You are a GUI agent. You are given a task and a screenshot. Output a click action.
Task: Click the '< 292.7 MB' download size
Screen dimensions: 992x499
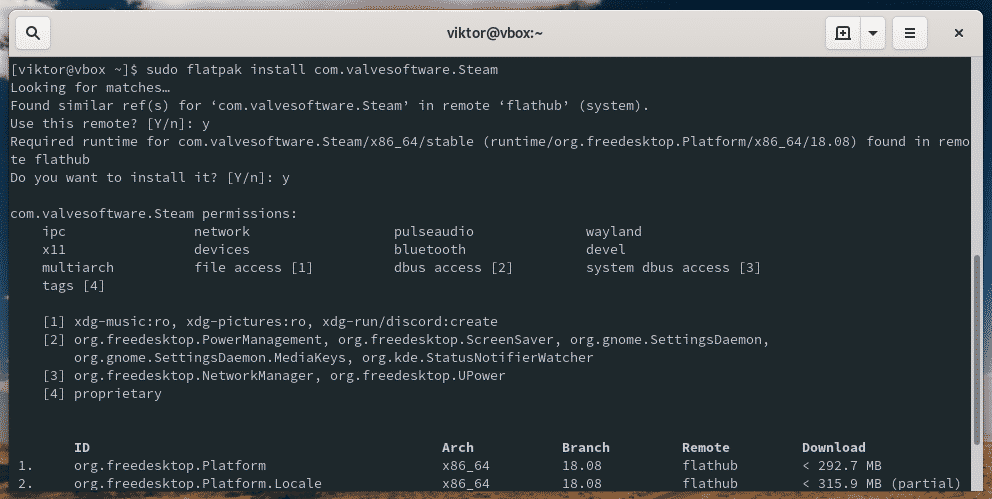(841, 465)
